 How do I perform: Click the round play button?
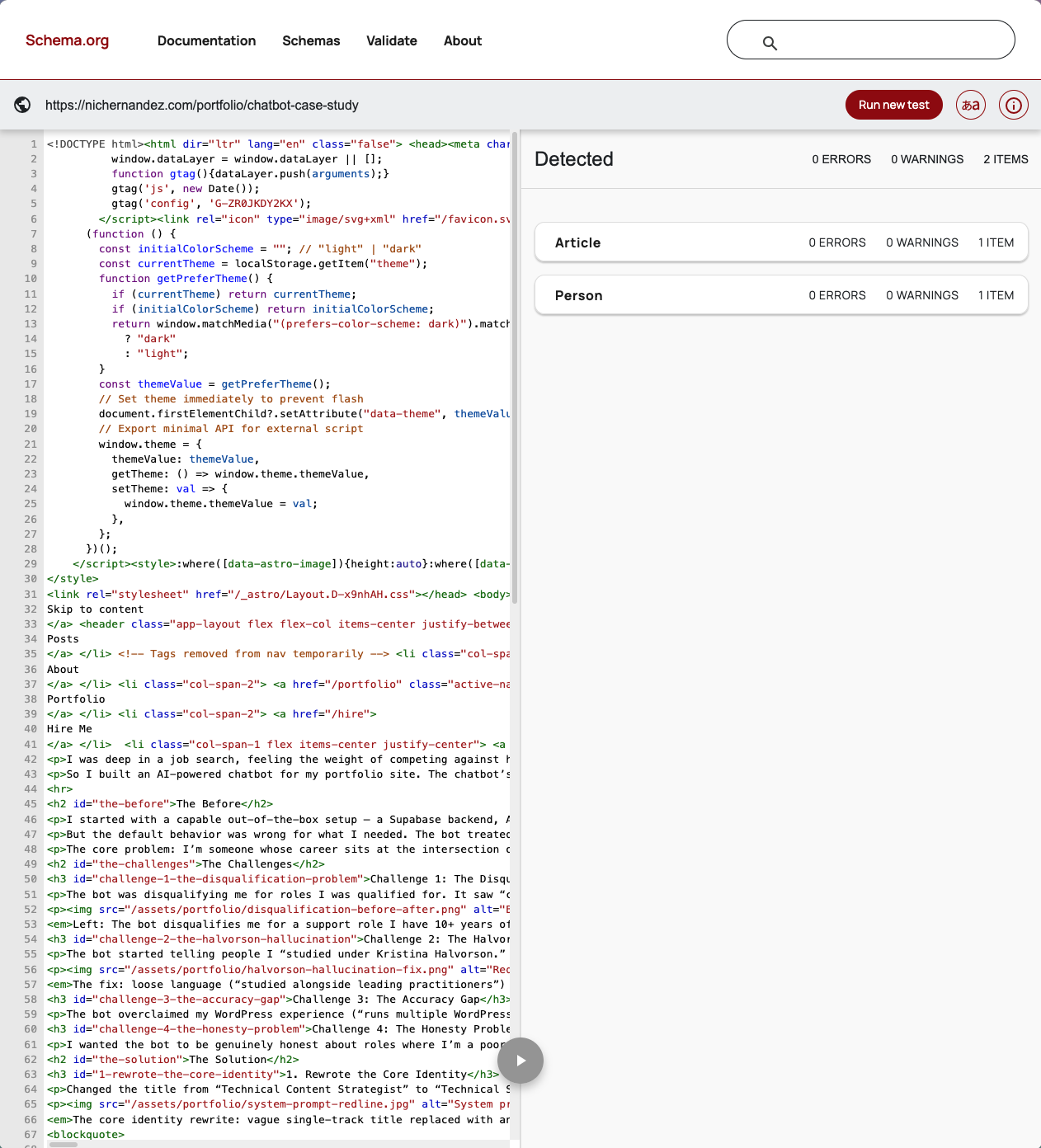[520, 1061]
